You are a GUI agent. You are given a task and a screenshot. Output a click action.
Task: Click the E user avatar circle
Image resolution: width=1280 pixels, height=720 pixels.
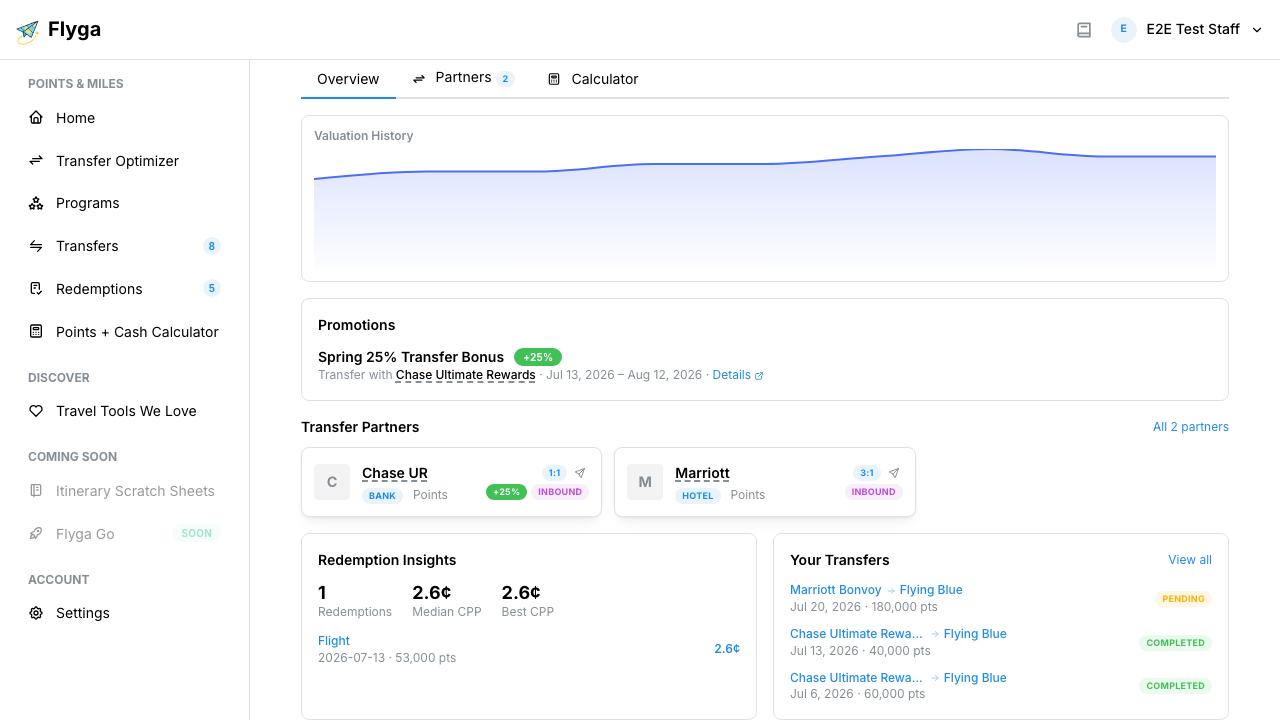pos(1124,29)
